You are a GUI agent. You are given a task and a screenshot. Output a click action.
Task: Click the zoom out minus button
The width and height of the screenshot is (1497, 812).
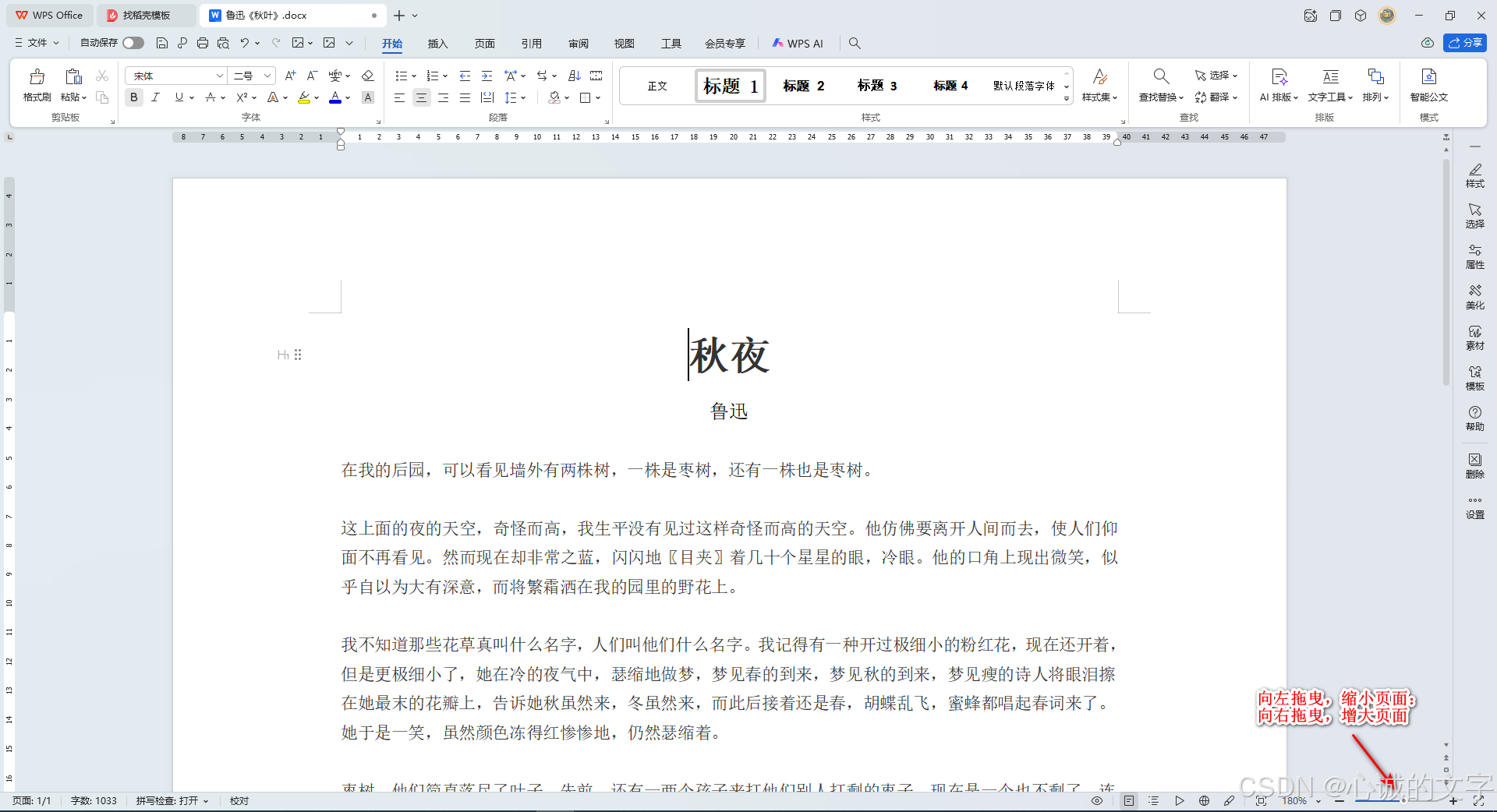1340,800
